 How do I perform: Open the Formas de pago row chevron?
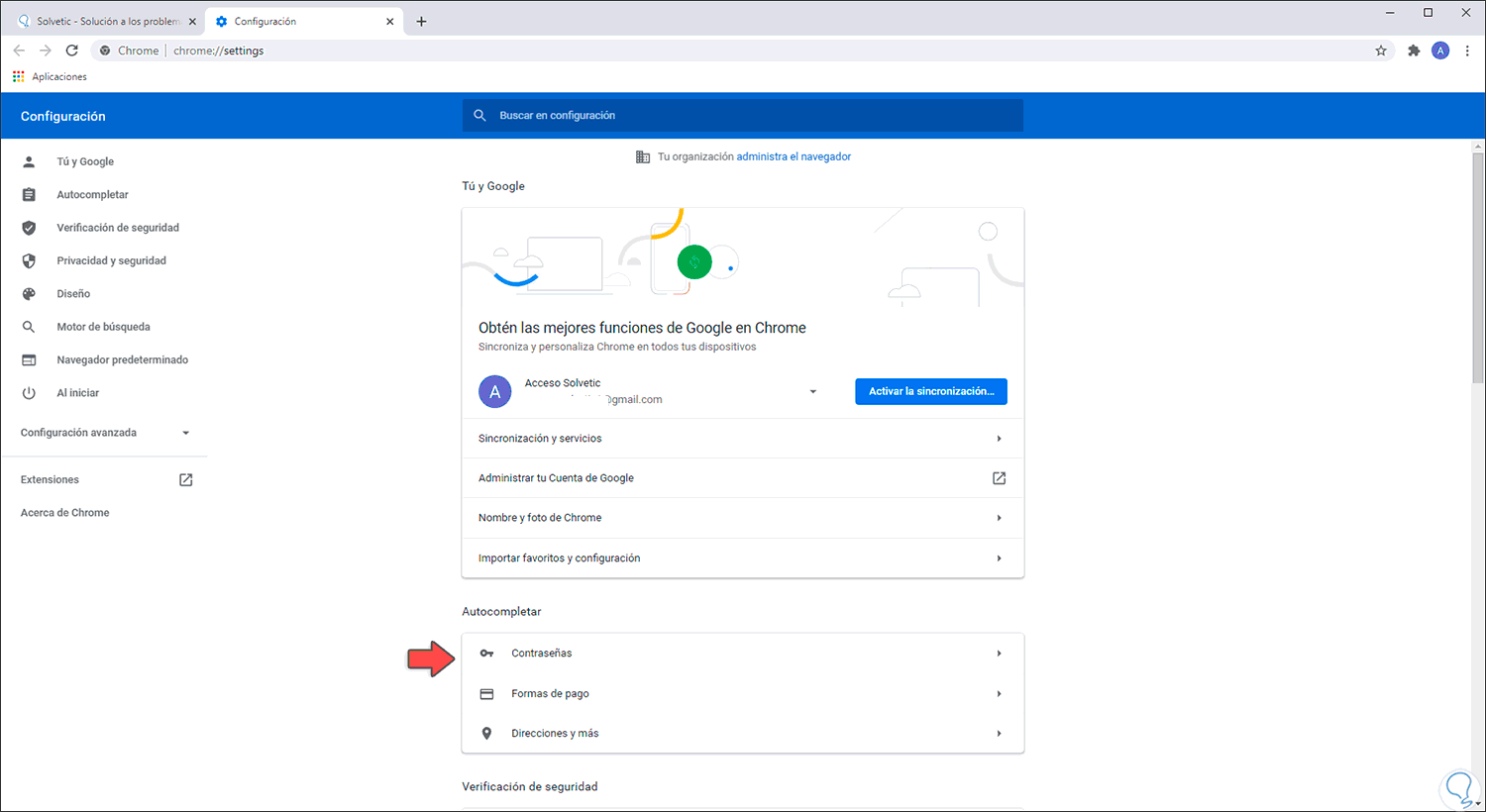(999, 694)
